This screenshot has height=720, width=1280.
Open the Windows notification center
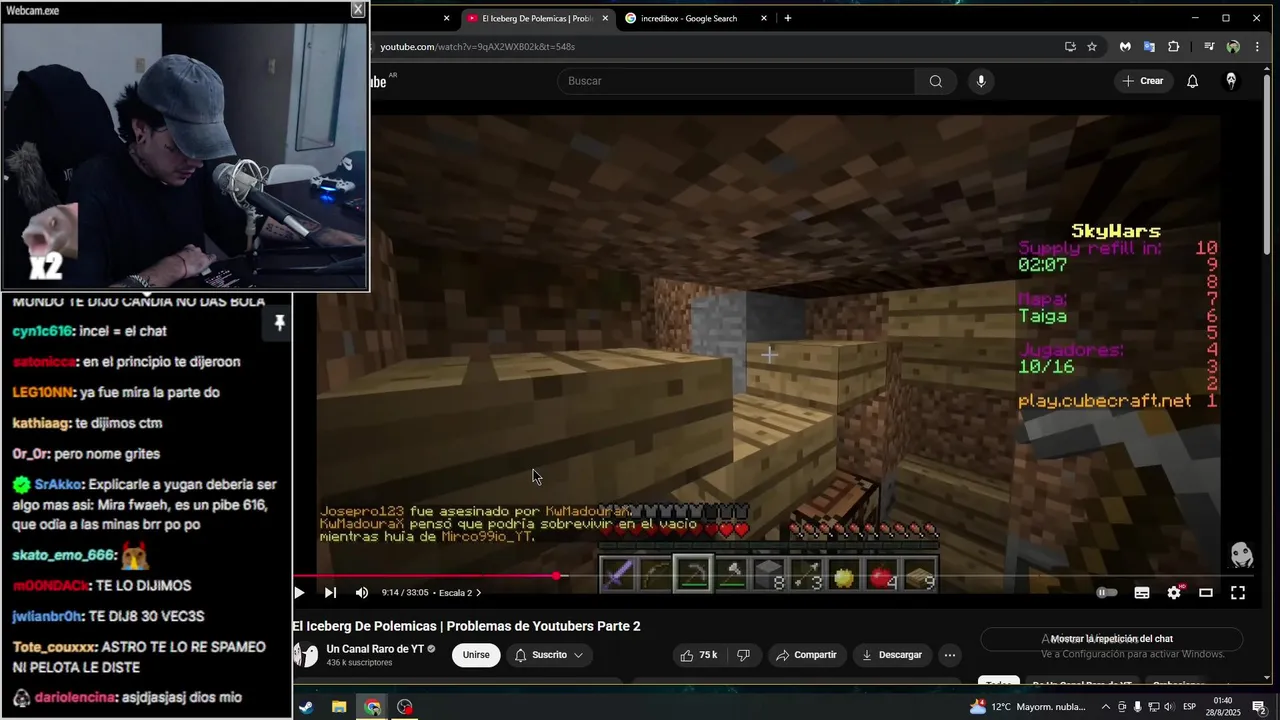pyautogui.click(x=1259, y=707)
